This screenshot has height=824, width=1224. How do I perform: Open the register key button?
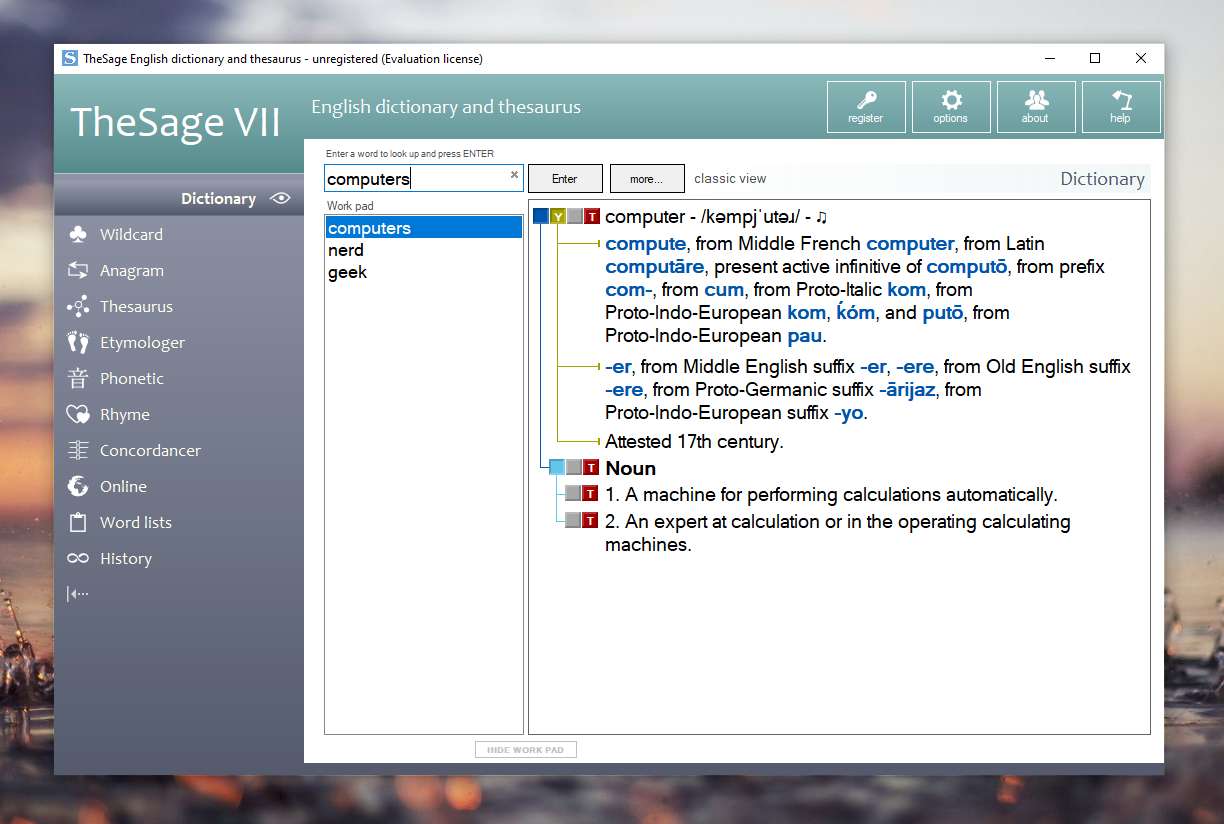point(866,107)
